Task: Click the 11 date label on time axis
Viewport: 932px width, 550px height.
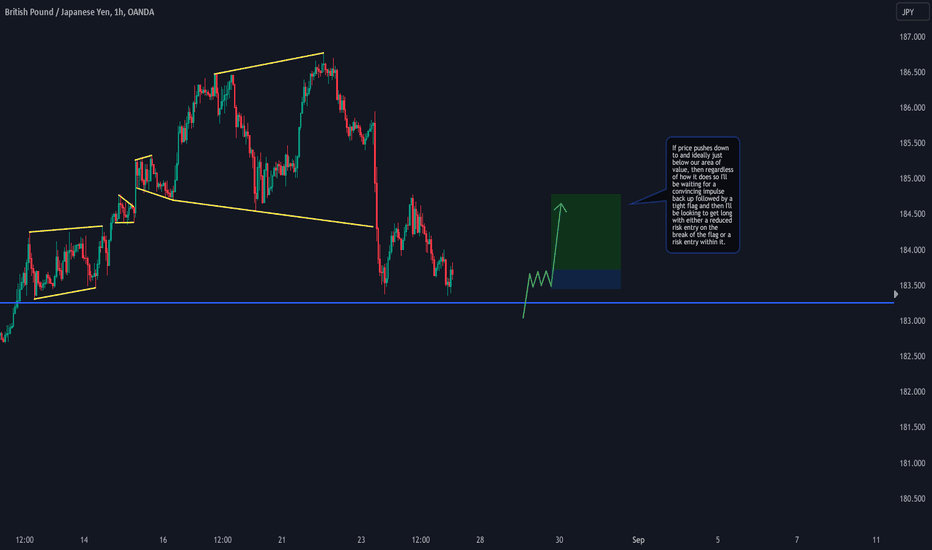Action: 876,540
